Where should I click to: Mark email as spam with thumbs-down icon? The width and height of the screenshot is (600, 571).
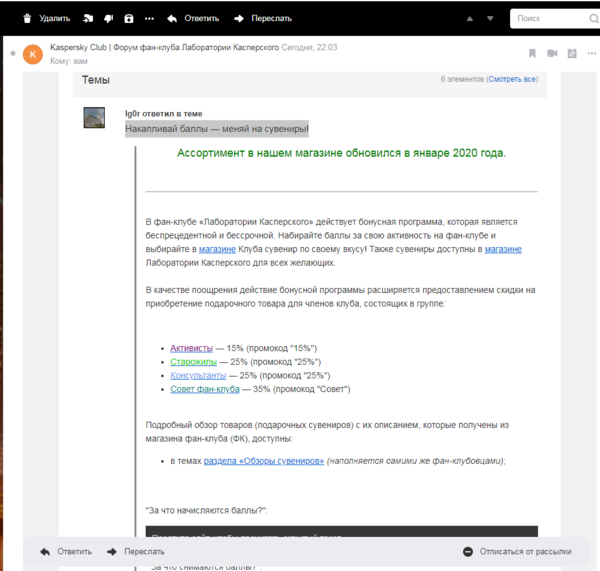tap(109, 18)
